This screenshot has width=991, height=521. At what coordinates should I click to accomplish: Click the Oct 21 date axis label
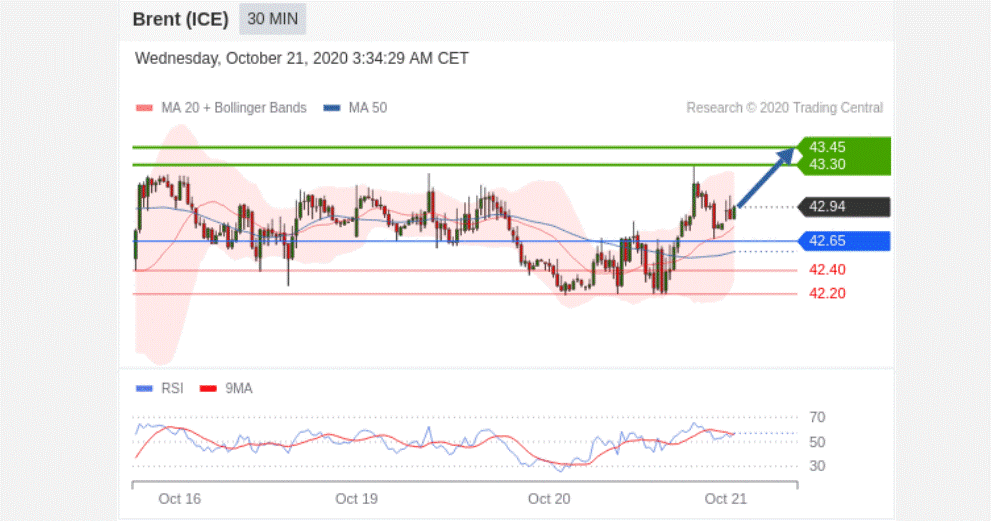point(726,499)
